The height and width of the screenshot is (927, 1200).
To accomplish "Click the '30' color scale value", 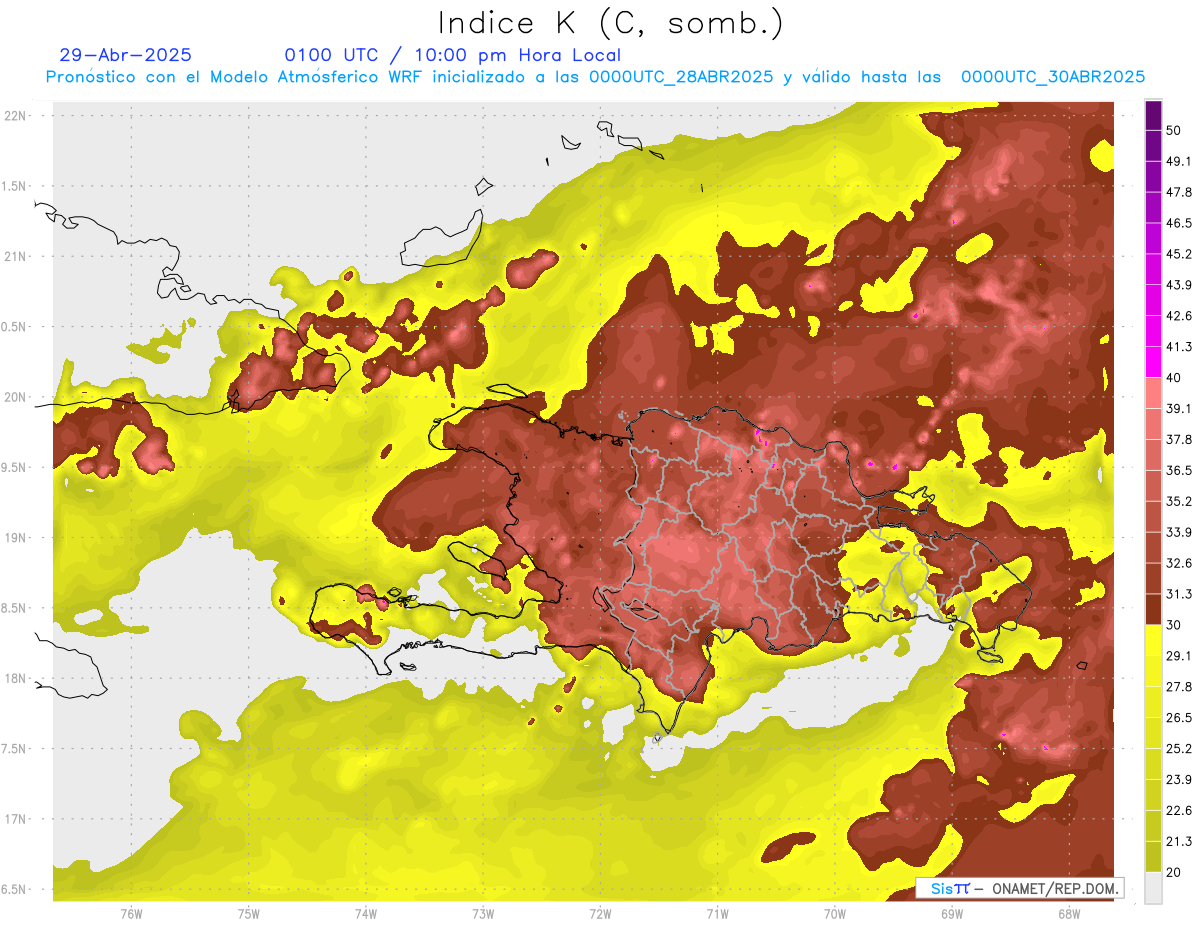I will 1175,625.
